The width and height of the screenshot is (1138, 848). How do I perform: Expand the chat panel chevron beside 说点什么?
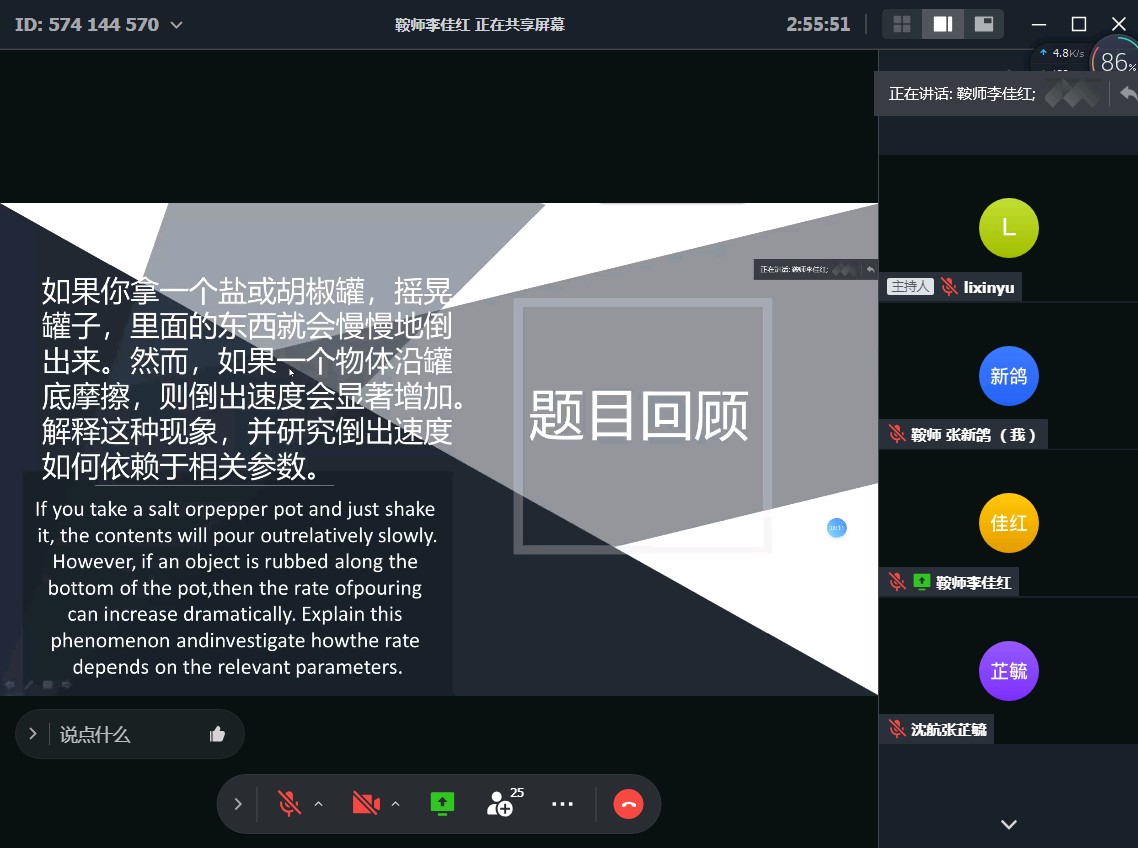(x=33, y=734)
